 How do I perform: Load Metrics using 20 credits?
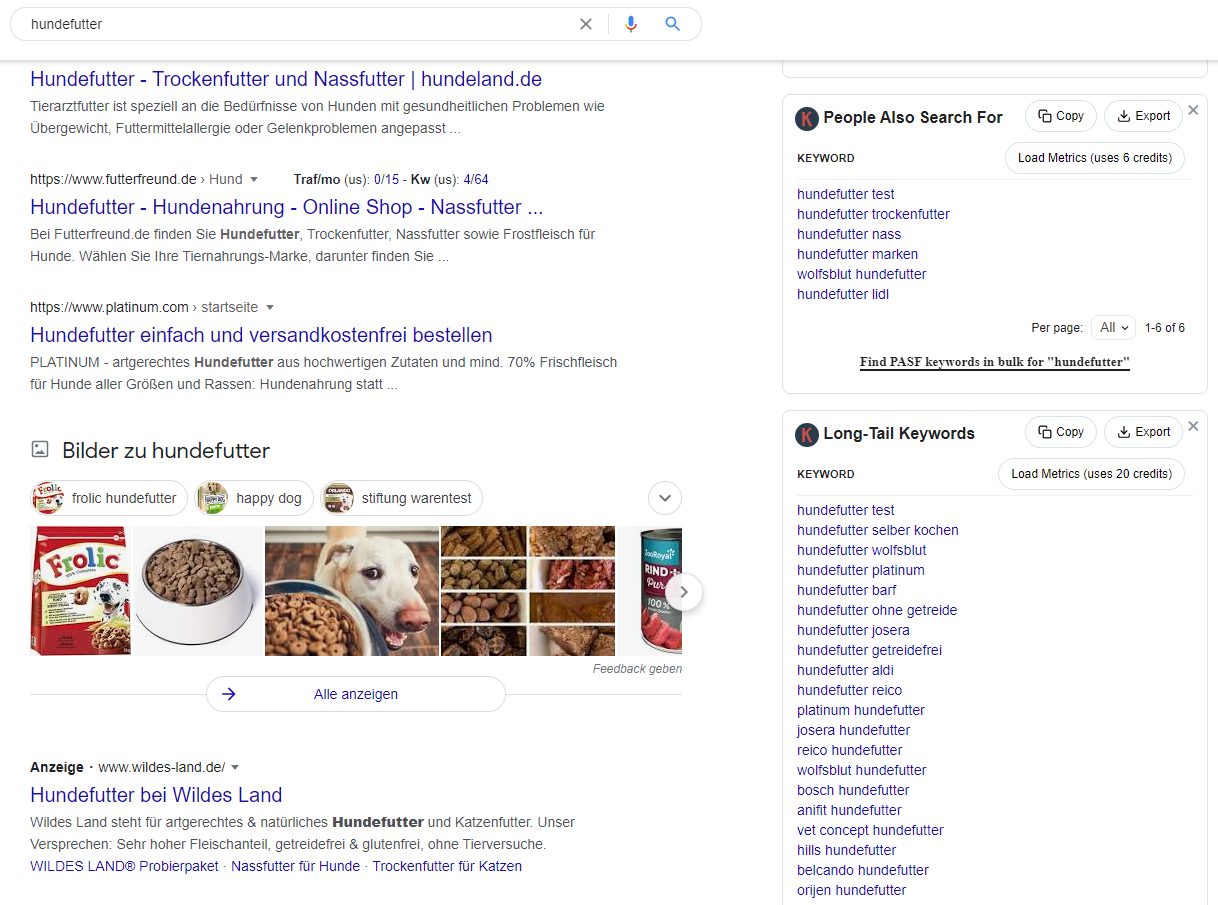click(x=1091, y=474)
